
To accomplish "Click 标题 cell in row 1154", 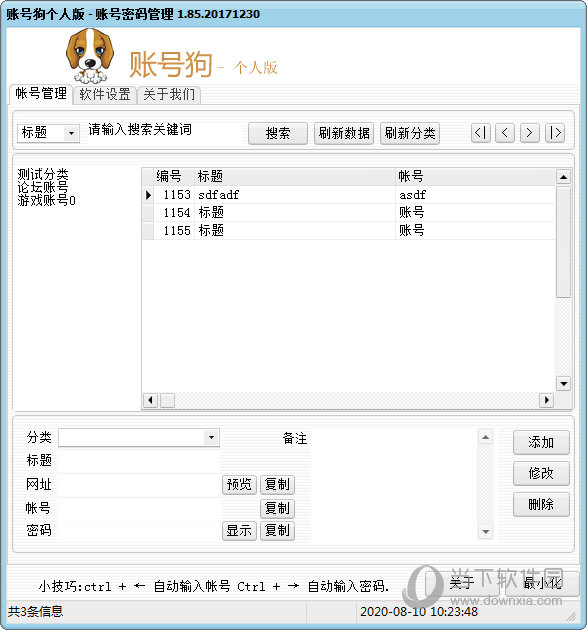I will point(295,213).
